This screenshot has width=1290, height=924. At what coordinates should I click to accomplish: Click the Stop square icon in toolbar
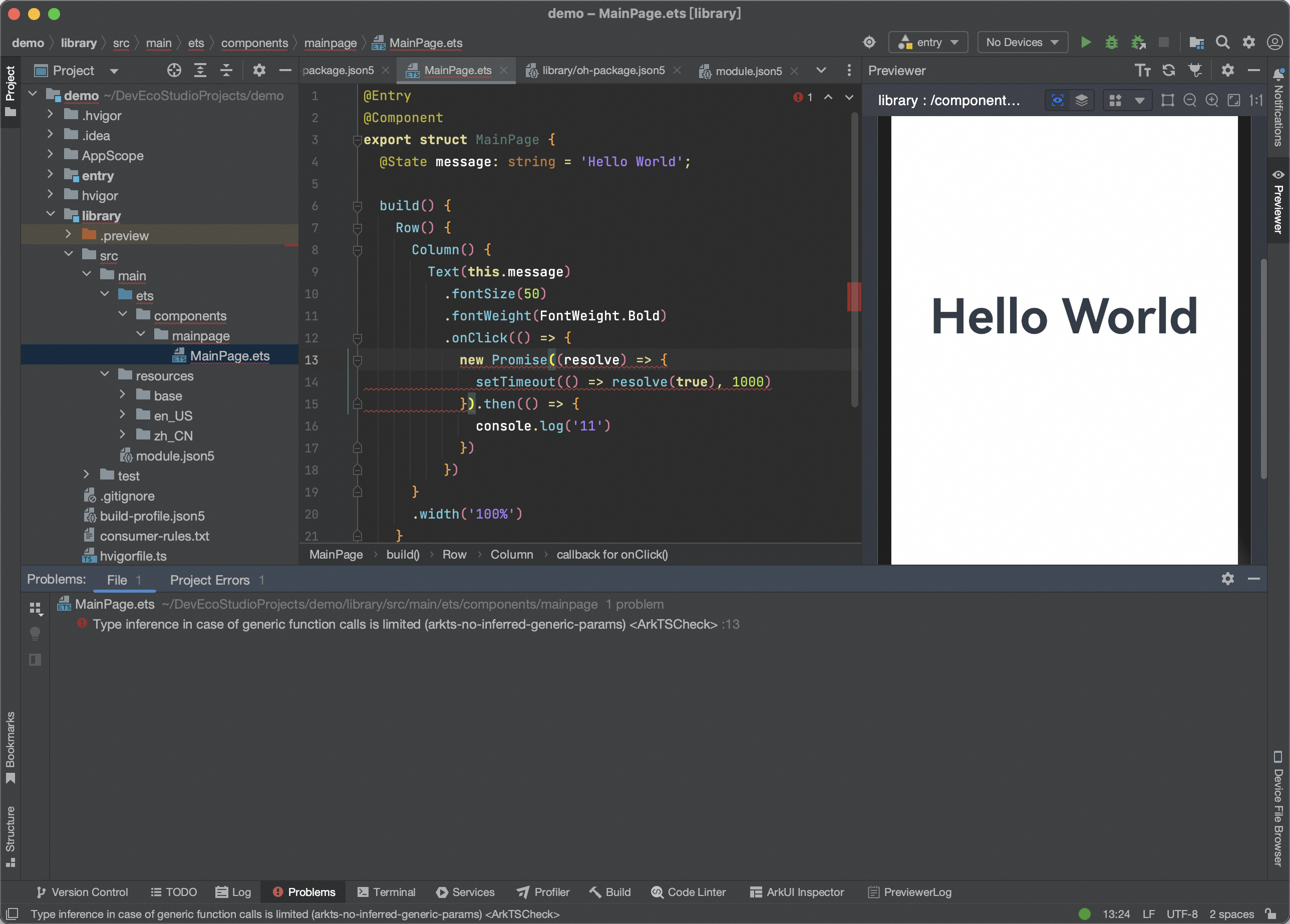(1164, 42)
